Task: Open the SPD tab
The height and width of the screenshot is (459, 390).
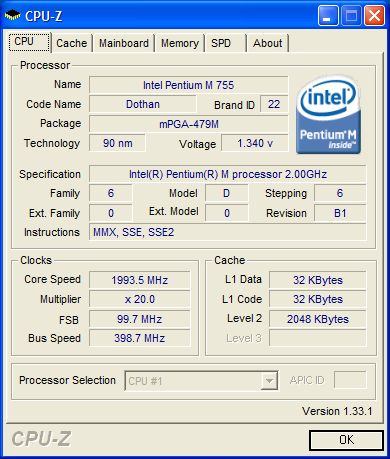Action: (225, 43)
